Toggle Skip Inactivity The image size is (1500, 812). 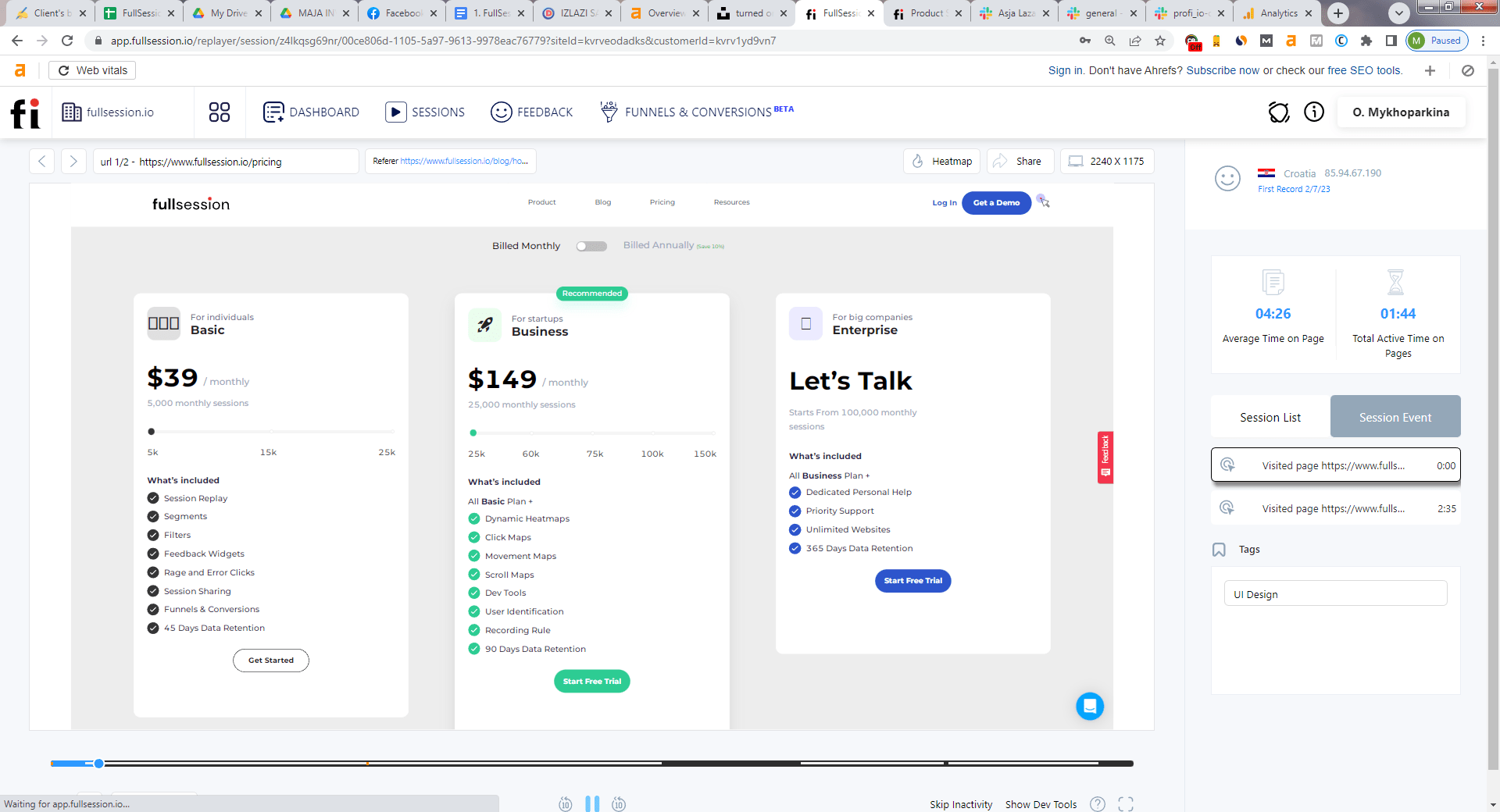tap(961, 804)
